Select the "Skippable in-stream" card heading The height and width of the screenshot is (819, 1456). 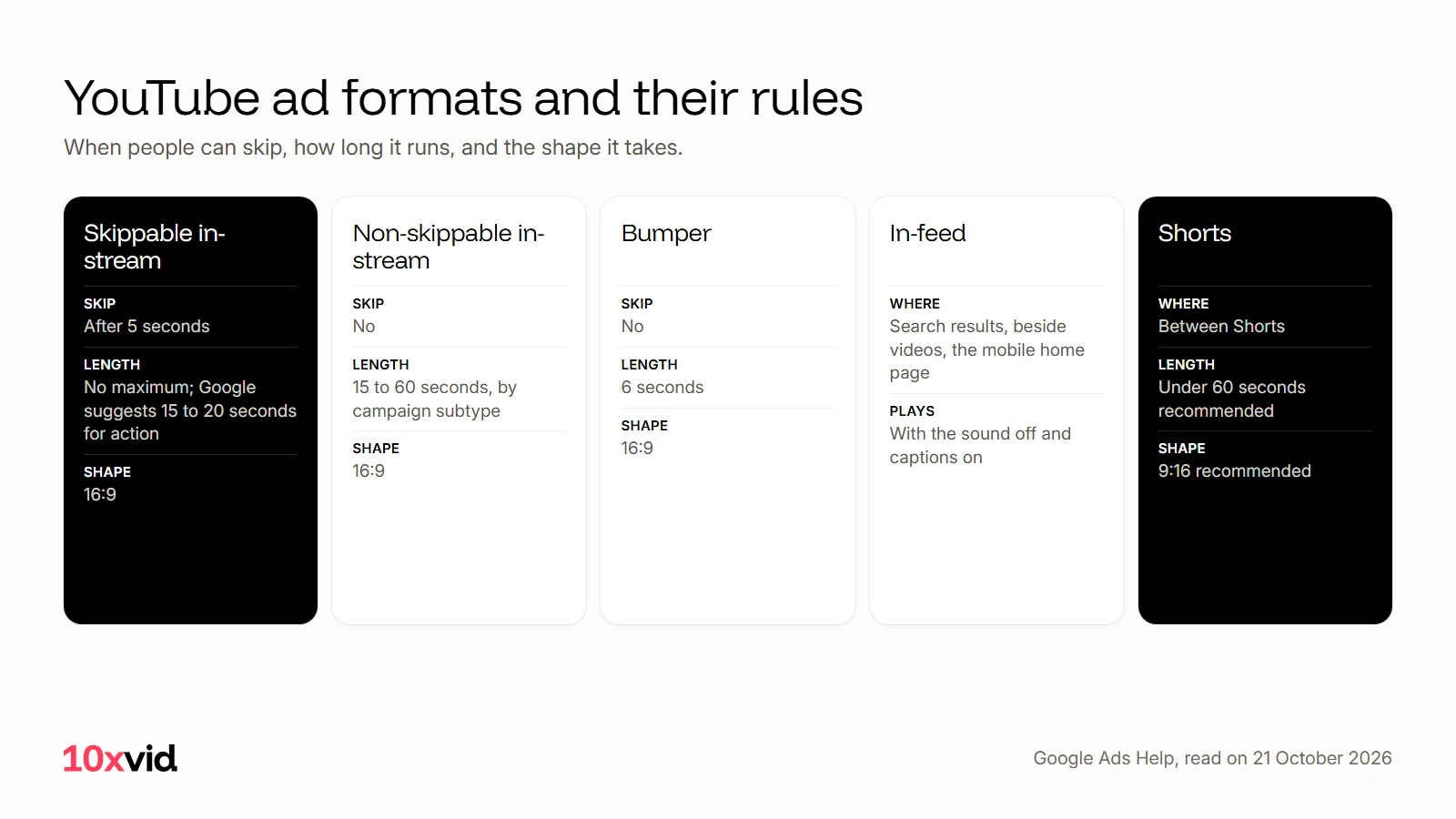tap(155, 247)
